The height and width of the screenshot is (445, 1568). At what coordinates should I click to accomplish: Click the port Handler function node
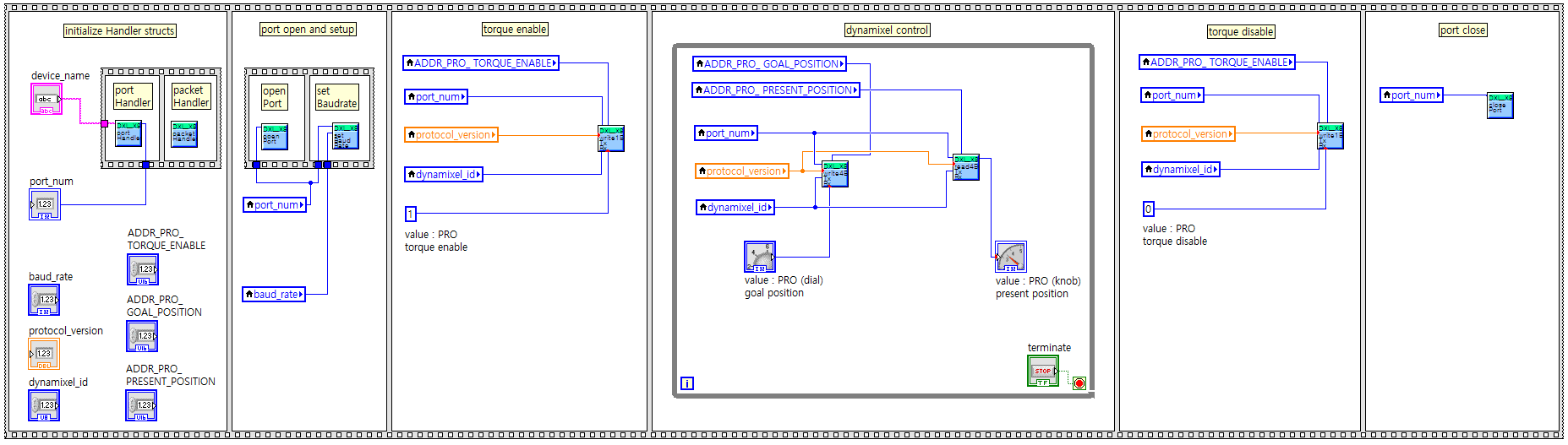128,133
